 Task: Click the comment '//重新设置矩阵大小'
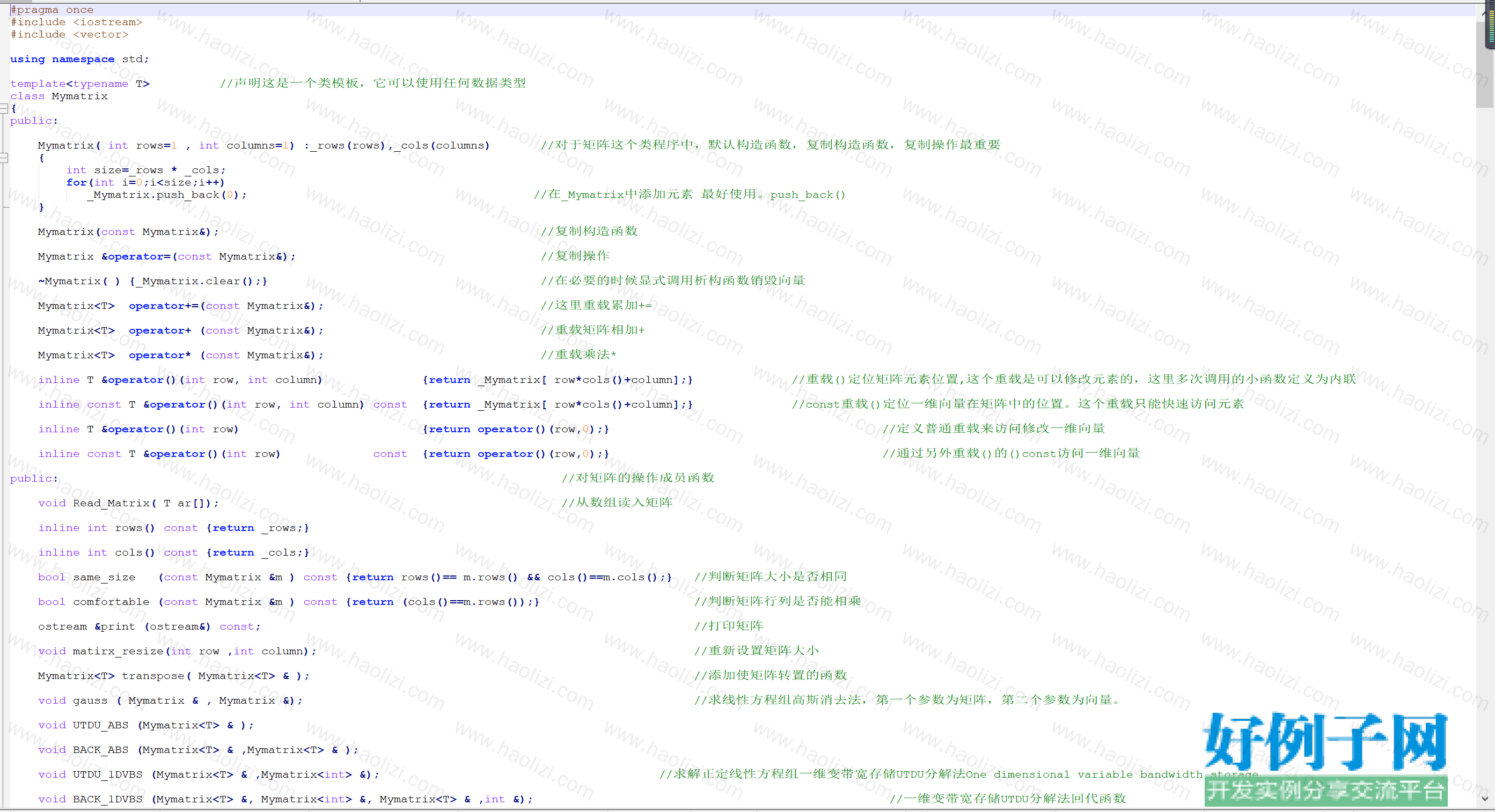(x=757, y=651)
